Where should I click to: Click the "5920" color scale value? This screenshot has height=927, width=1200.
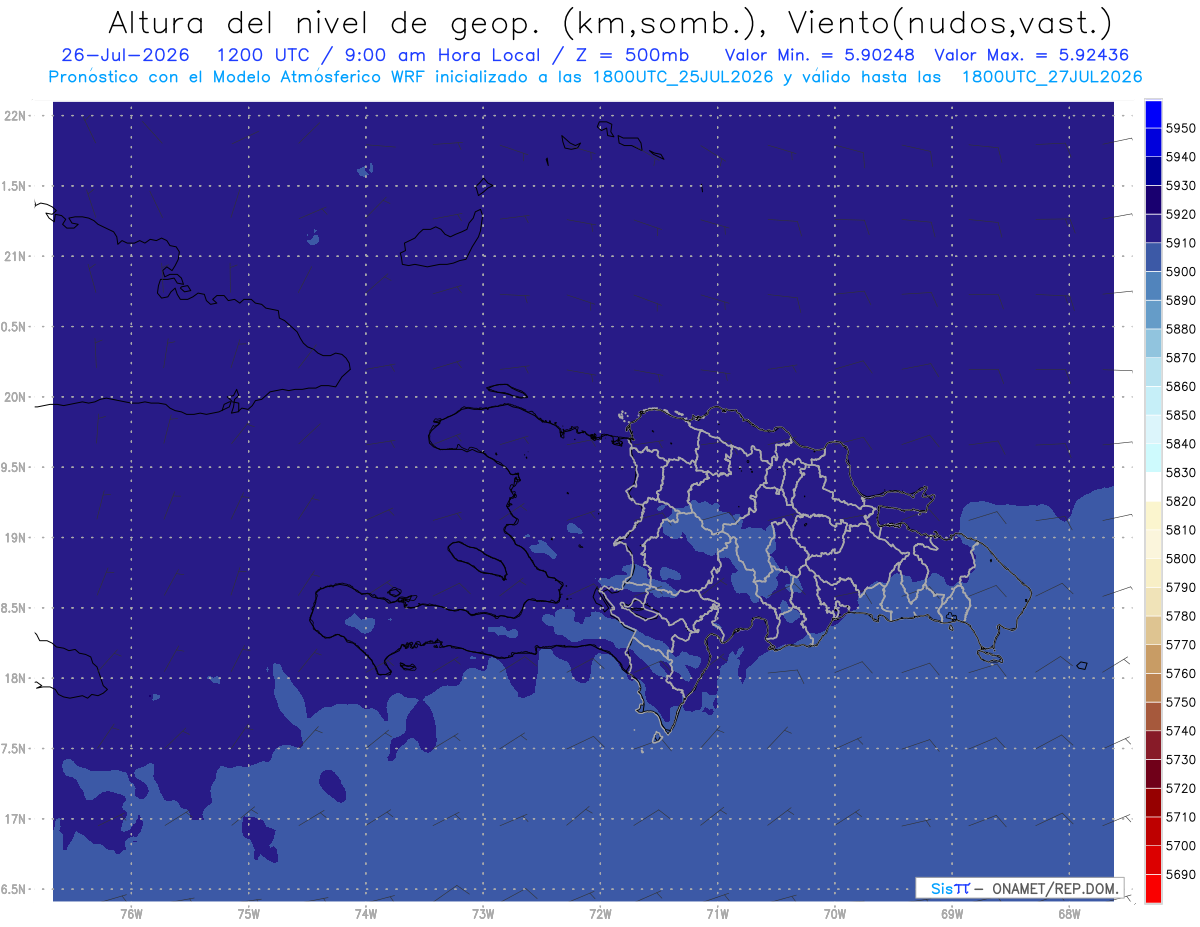click(1181, 214)
